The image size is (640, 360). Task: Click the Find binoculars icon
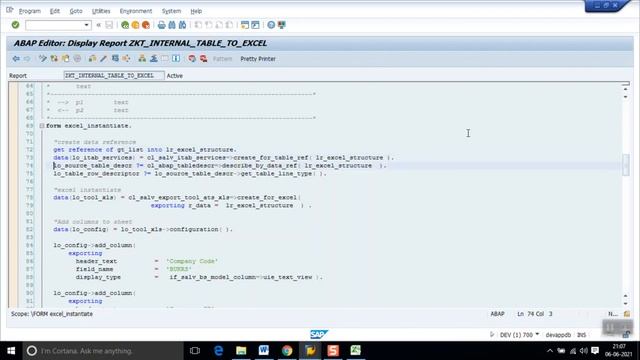(x=172, y=25)
